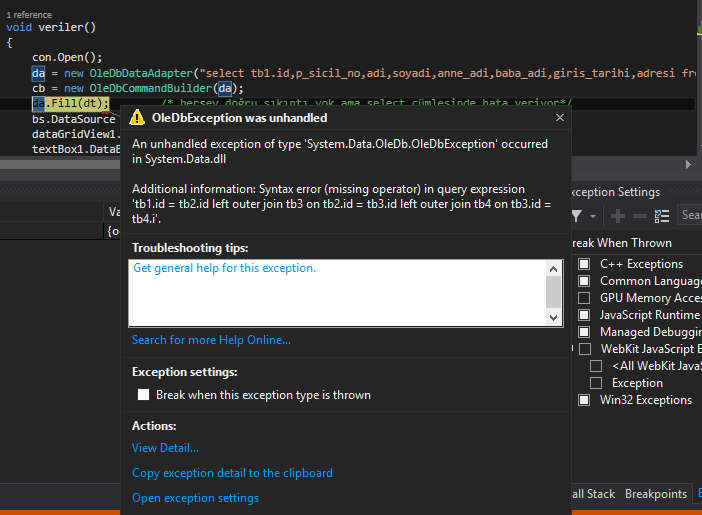Viewport: 702px width, 515px height.
Task: Click the Exception Settings panel title
Action: (616, 192)
